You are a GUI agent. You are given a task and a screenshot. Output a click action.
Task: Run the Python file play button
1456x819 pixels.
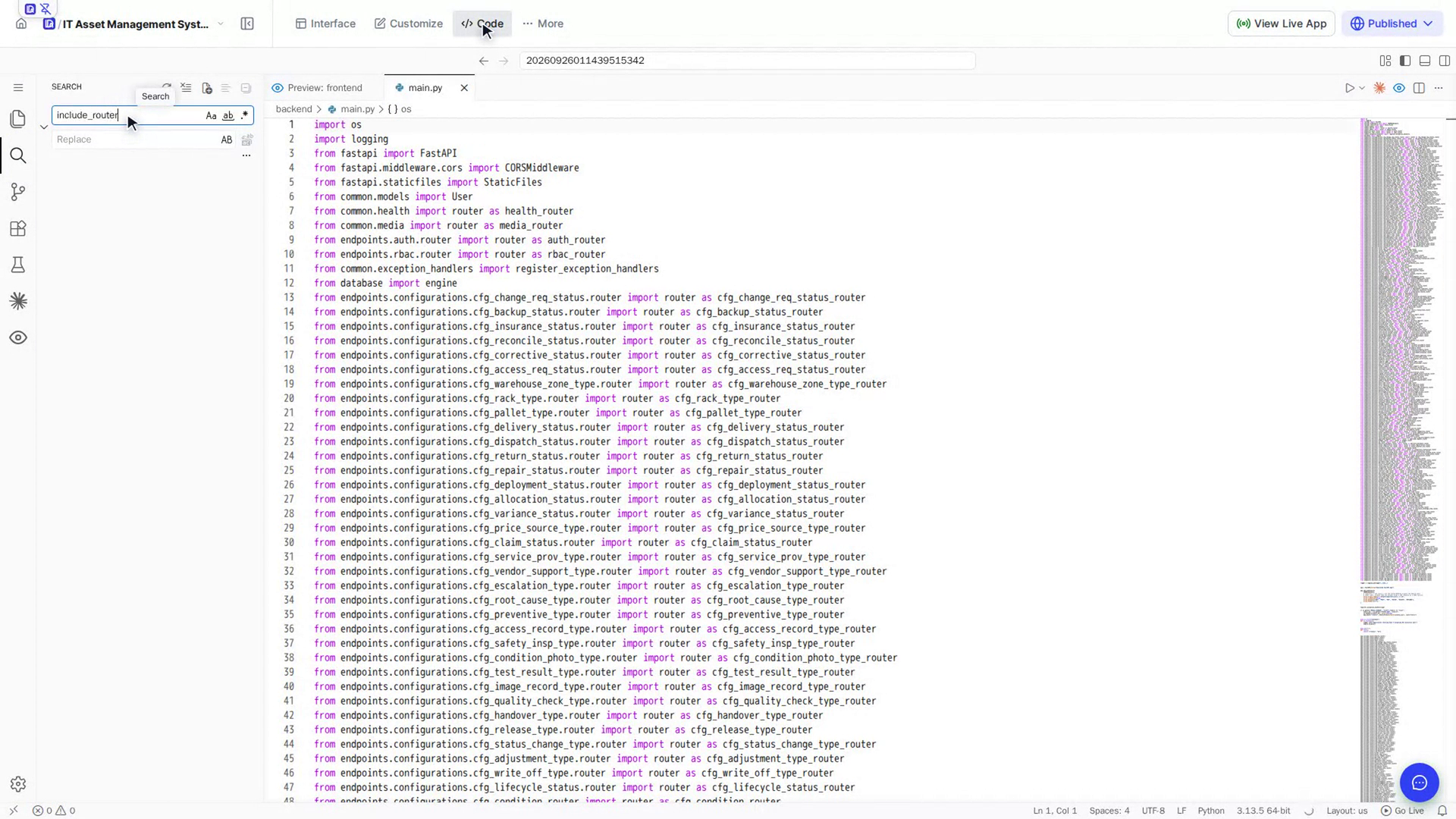[x=1350, y=88]
